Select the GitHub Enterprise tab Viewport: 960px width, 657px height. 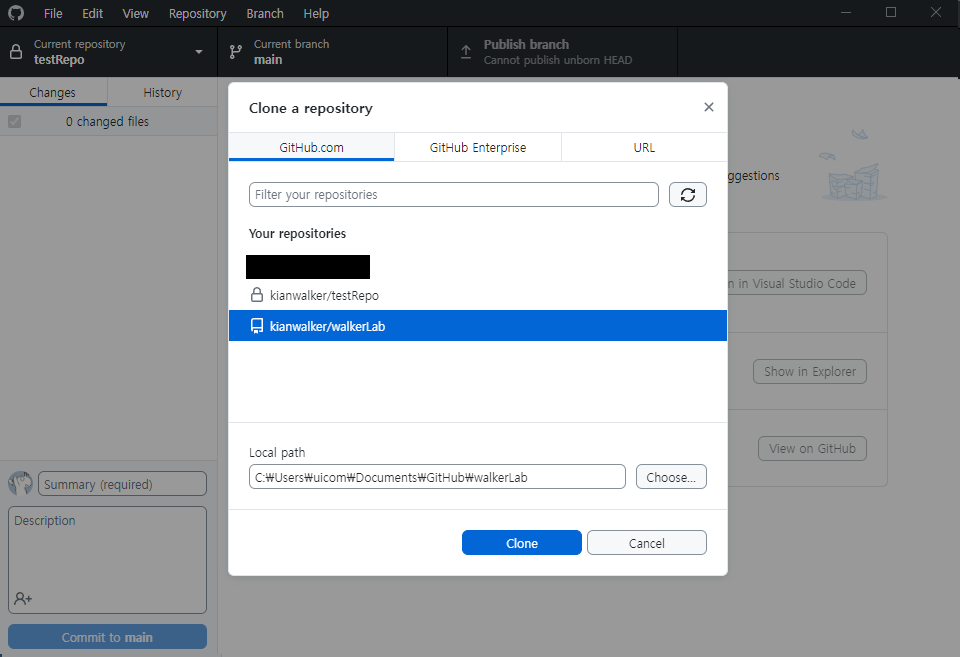click(x=478, y=147)
